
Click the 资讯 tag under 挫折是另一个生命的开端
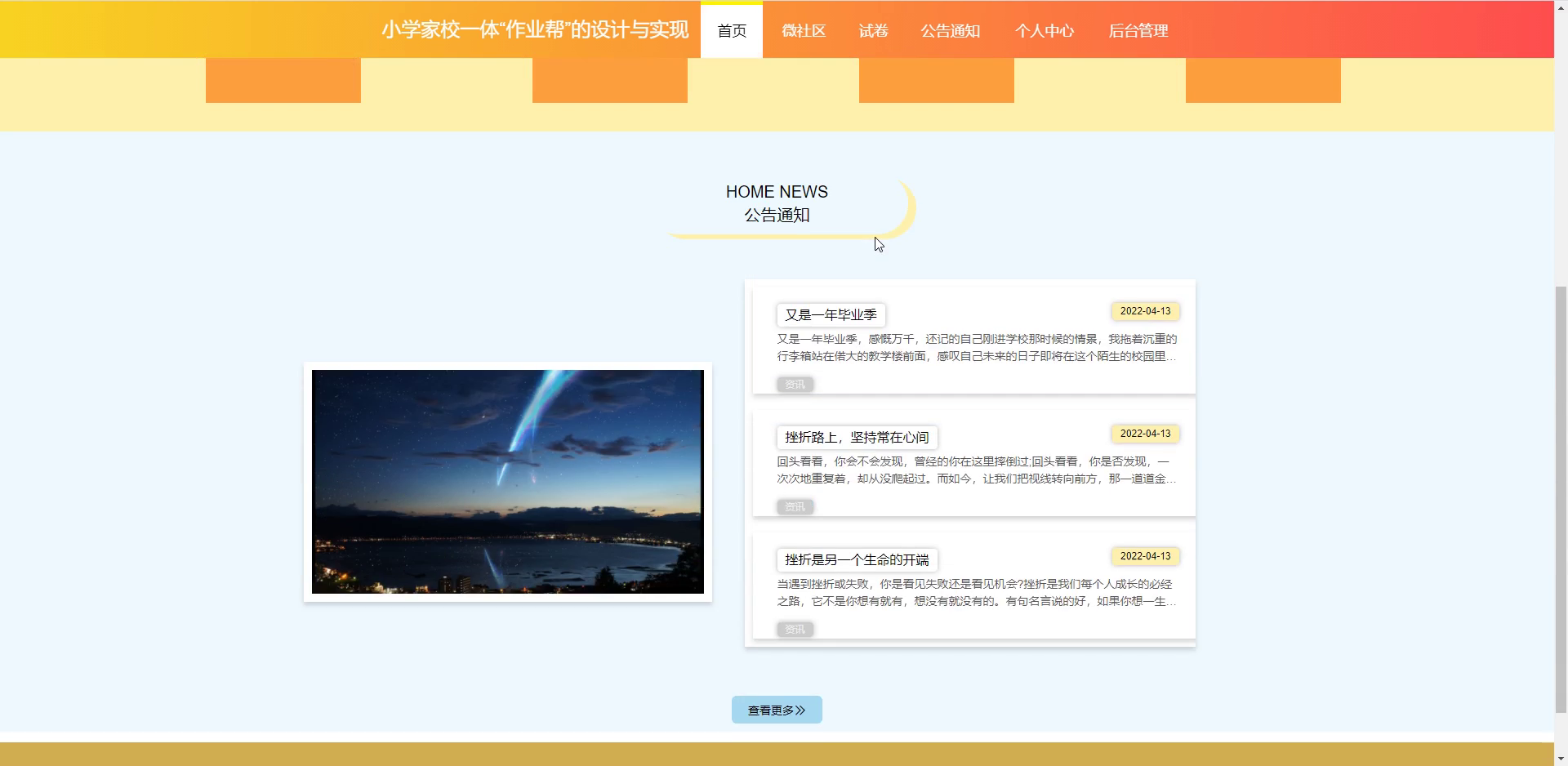coord(795,629)
